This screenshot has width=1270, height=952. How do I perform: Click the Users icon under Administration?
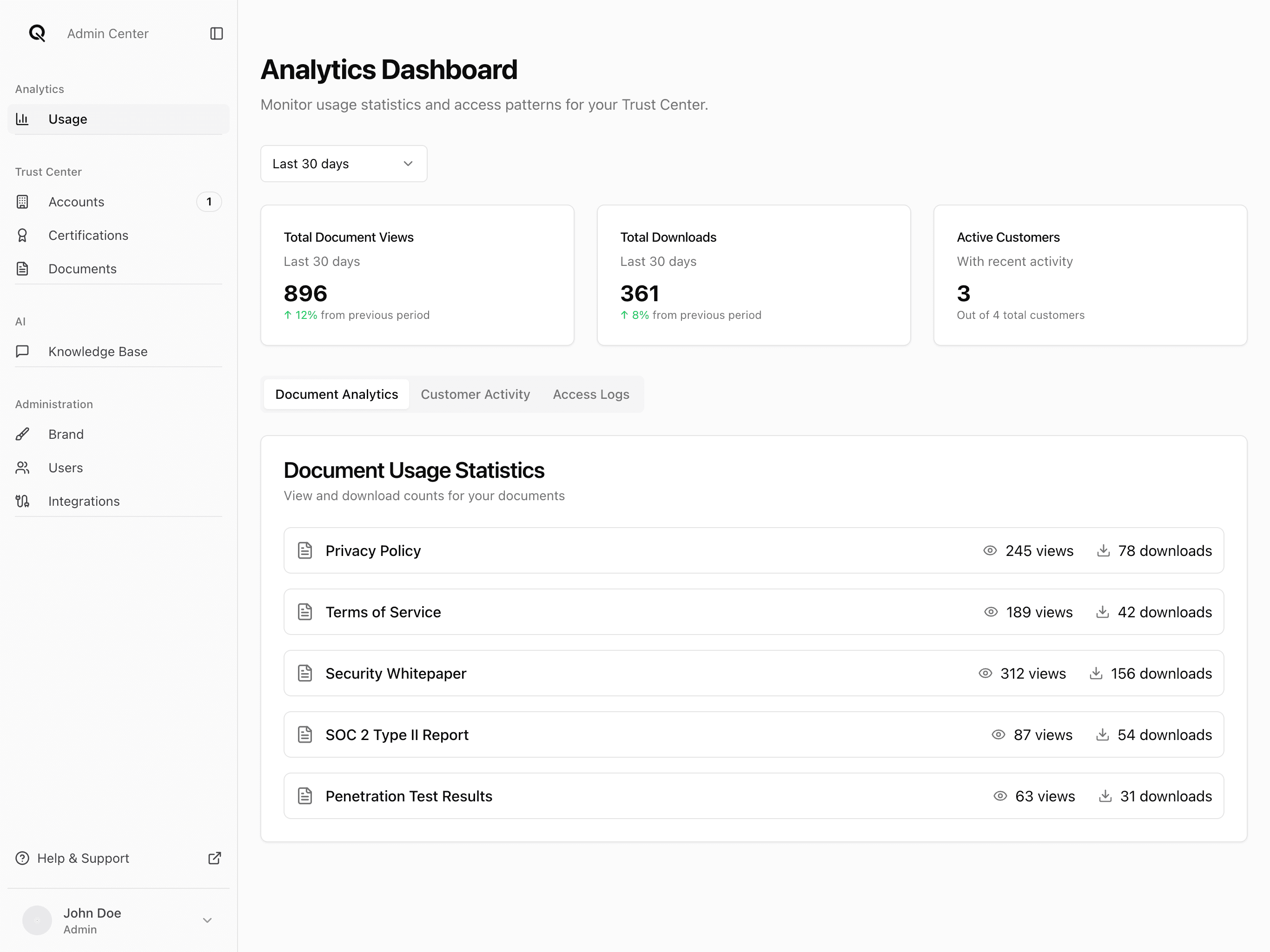[22, 467]
